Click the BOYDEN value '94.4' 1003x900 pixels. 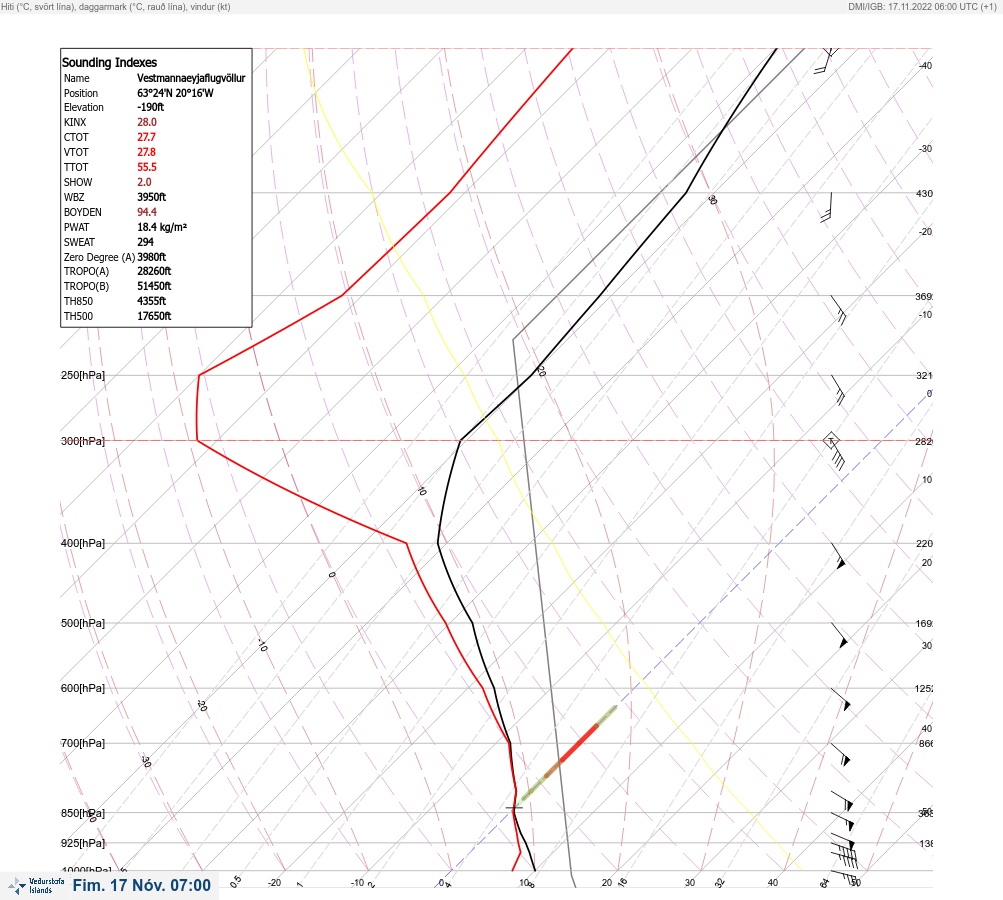pos(146,212)
